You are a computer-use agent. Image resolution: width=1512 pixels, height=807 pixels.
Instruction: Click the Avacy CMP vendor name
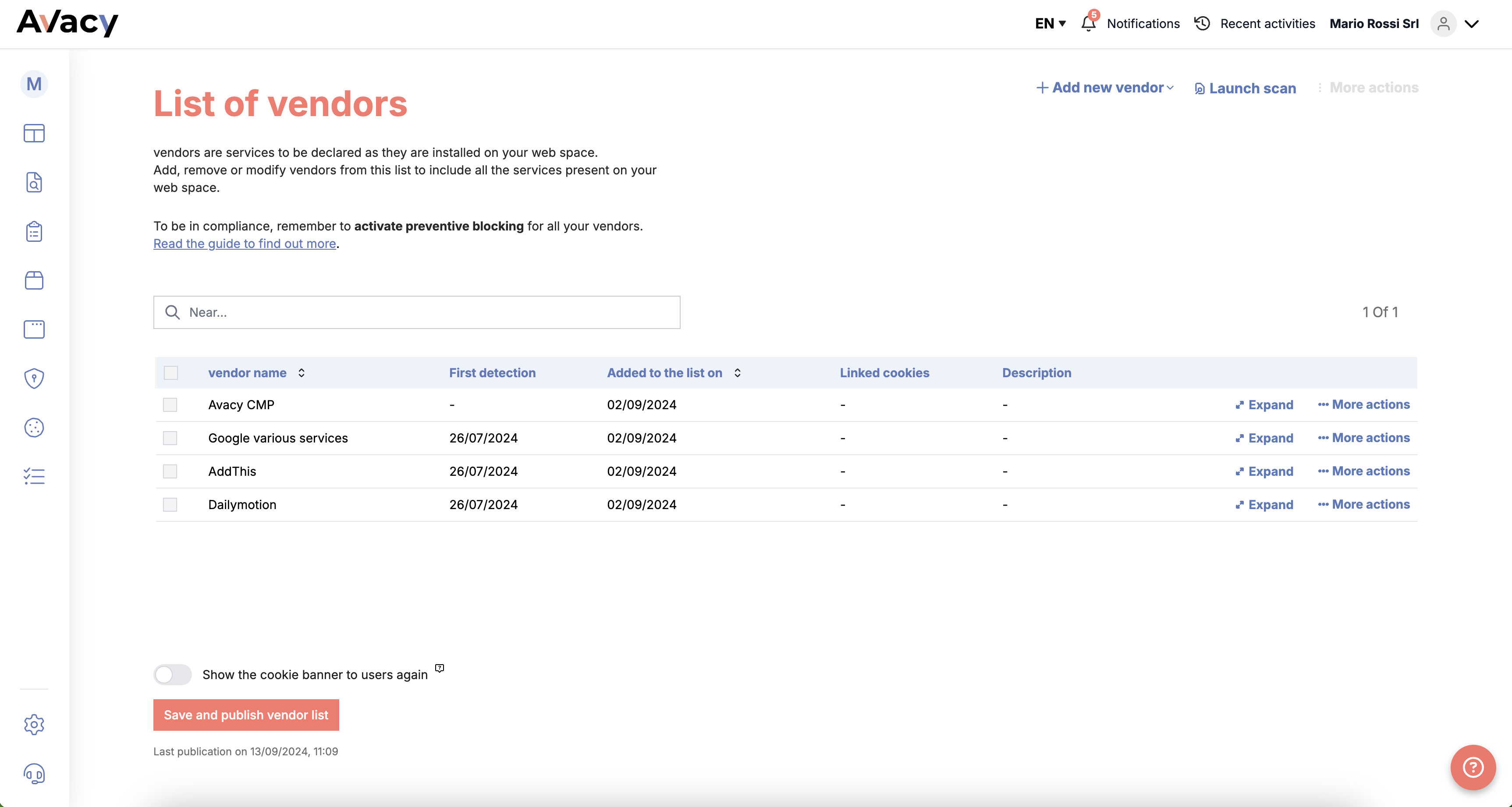pos(241,405)
